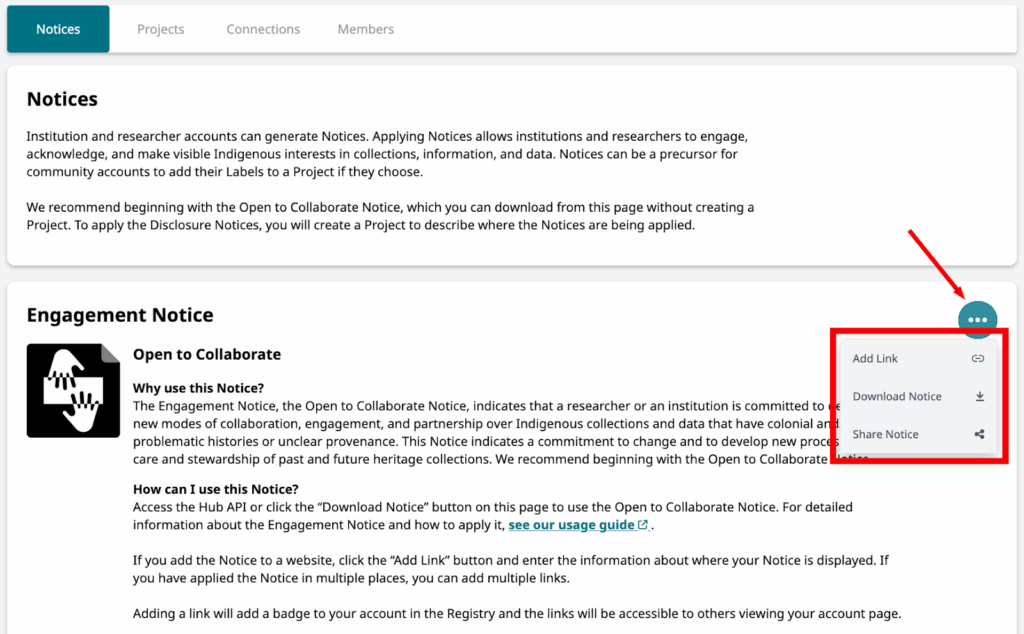Select the Members tab
This screenshot has height=634, width=1024.
(x=366, y=29)
